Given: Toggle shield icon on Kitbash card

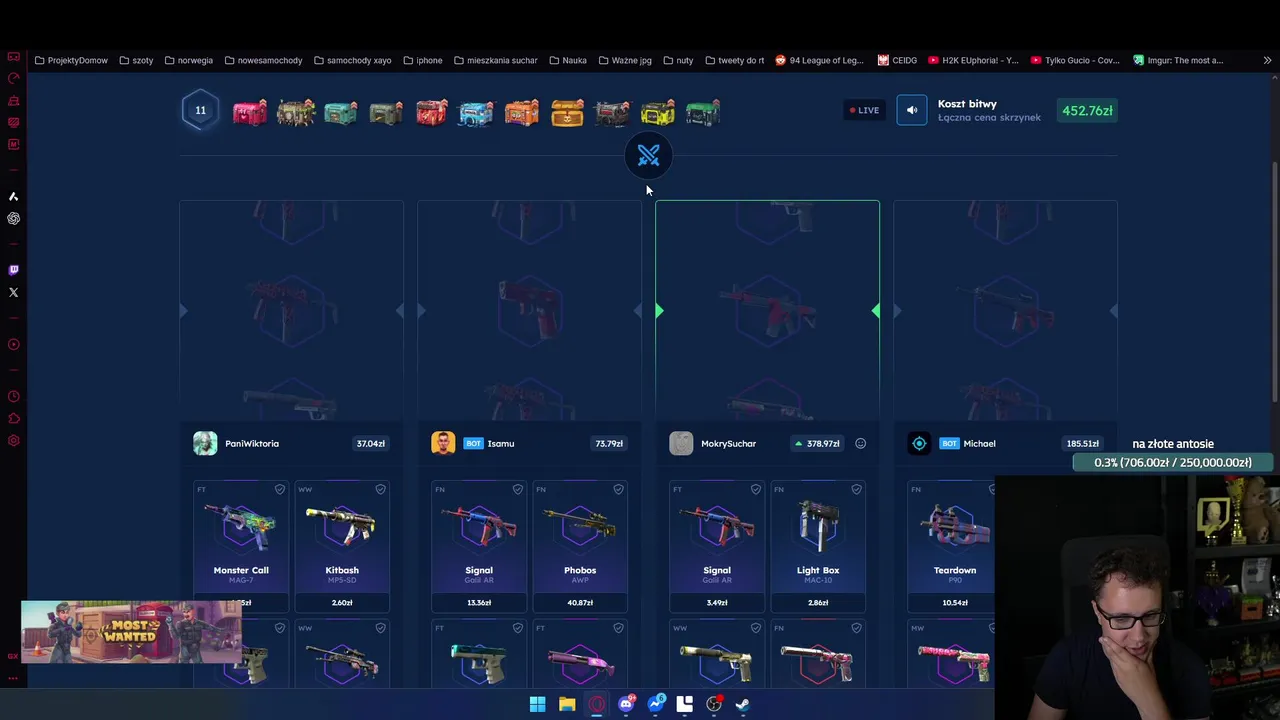Looking at the screenshot, I should pos(380,489).
